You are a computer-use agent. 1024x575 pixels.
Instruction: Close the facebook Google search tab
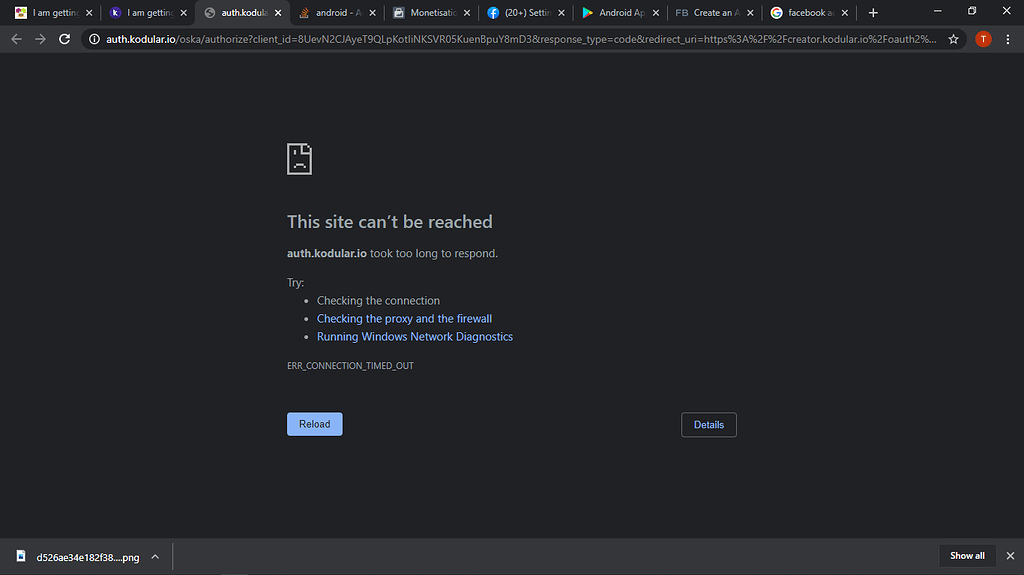(x=845, y=12)
